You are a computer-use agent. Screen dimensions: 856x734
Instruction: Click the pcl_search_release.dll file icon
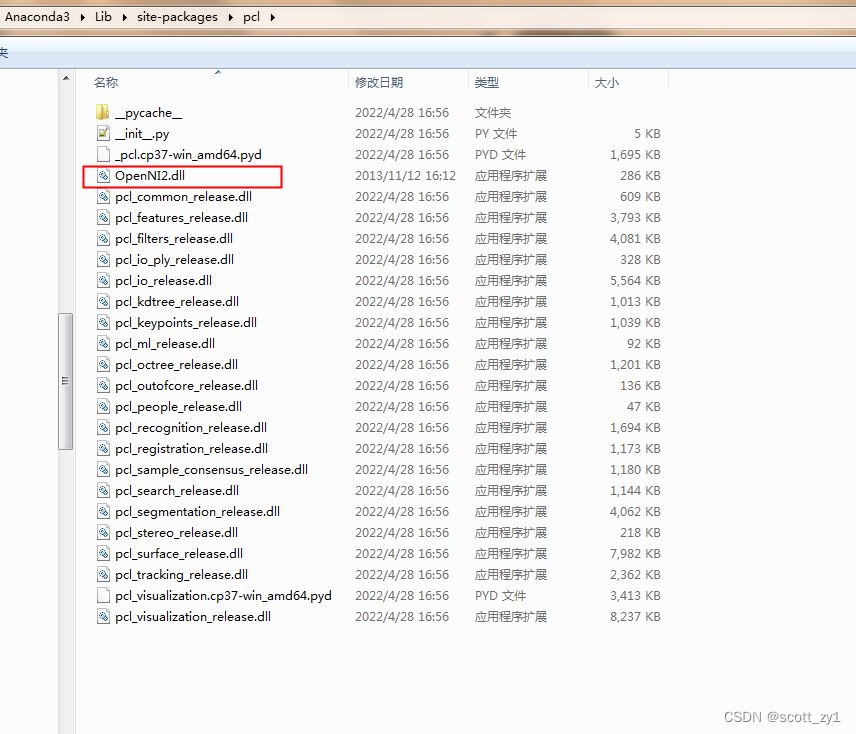[x=103, y=491]
